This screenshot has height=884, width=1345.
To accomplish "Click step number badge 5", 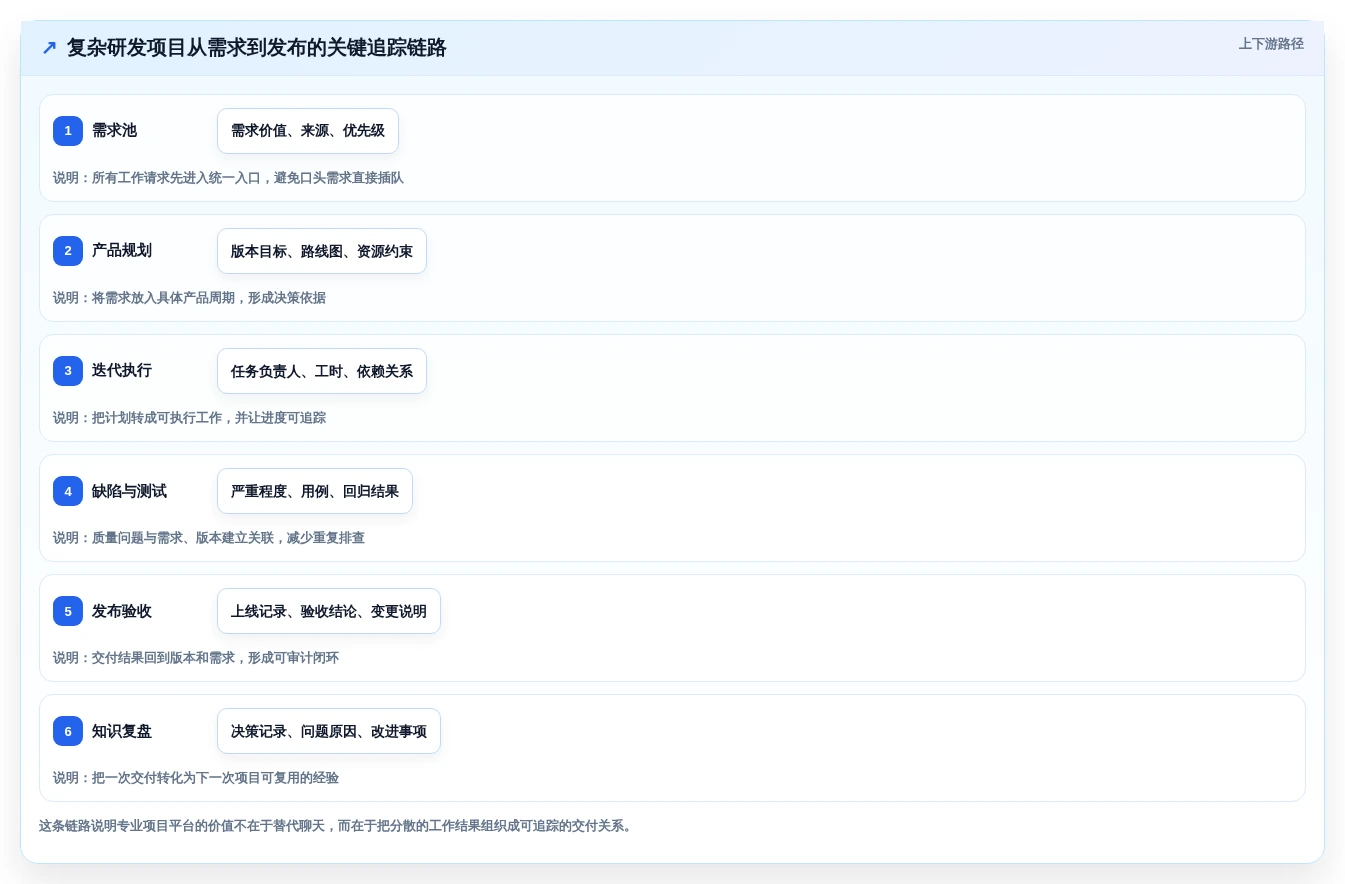I will 68,611.
